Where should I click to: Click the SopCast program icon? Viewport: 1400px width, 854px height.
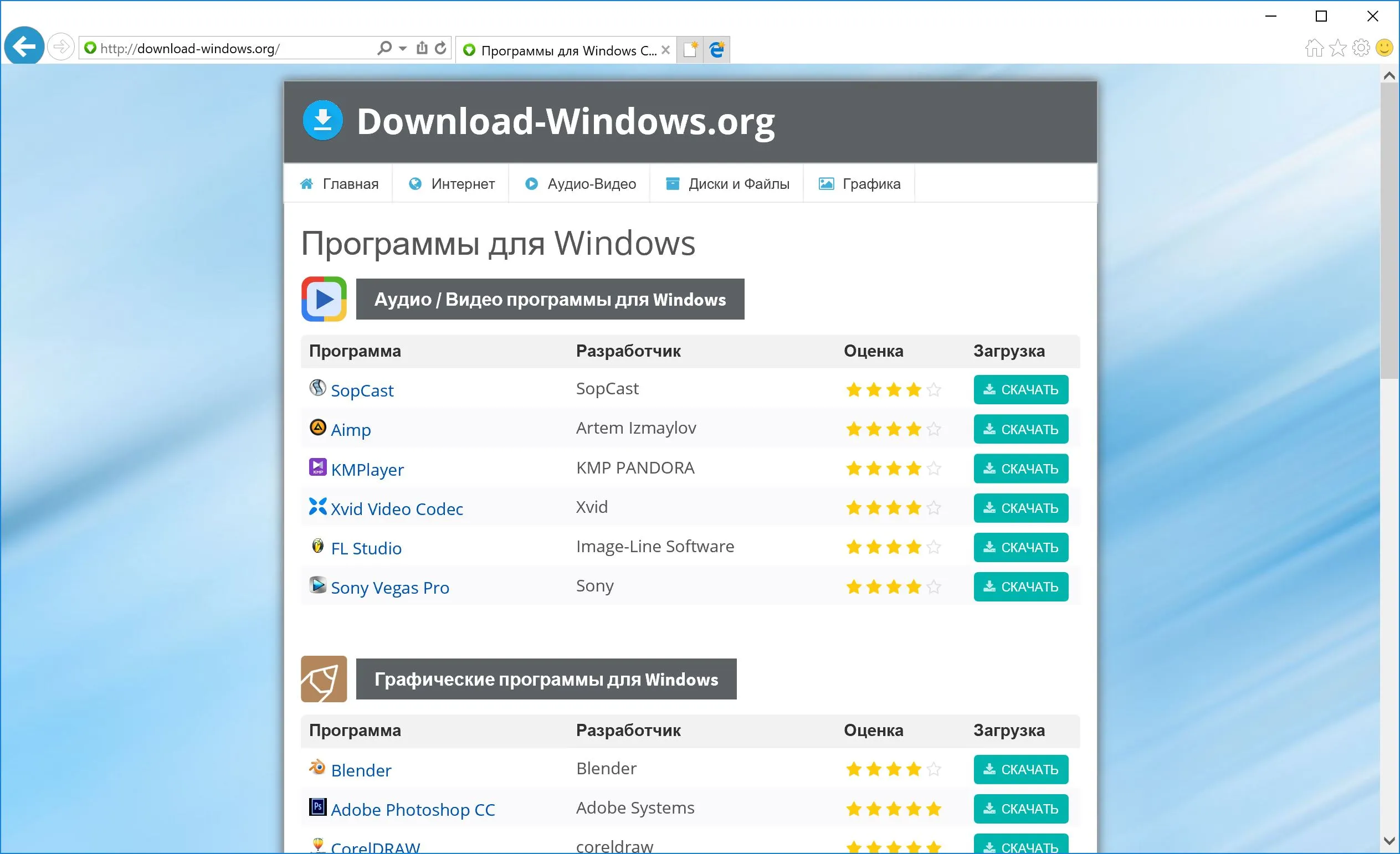coord(317,388)
